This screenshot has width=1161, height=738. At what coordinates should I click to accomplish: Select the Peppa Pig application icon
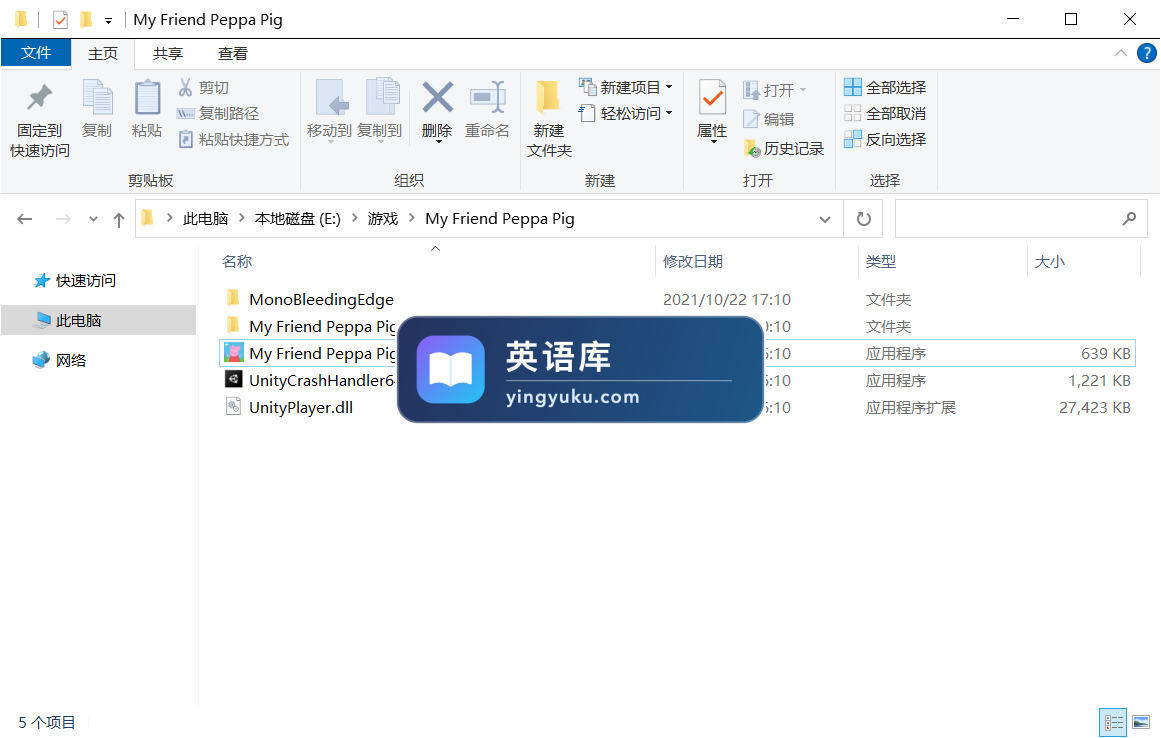(233, 353)
